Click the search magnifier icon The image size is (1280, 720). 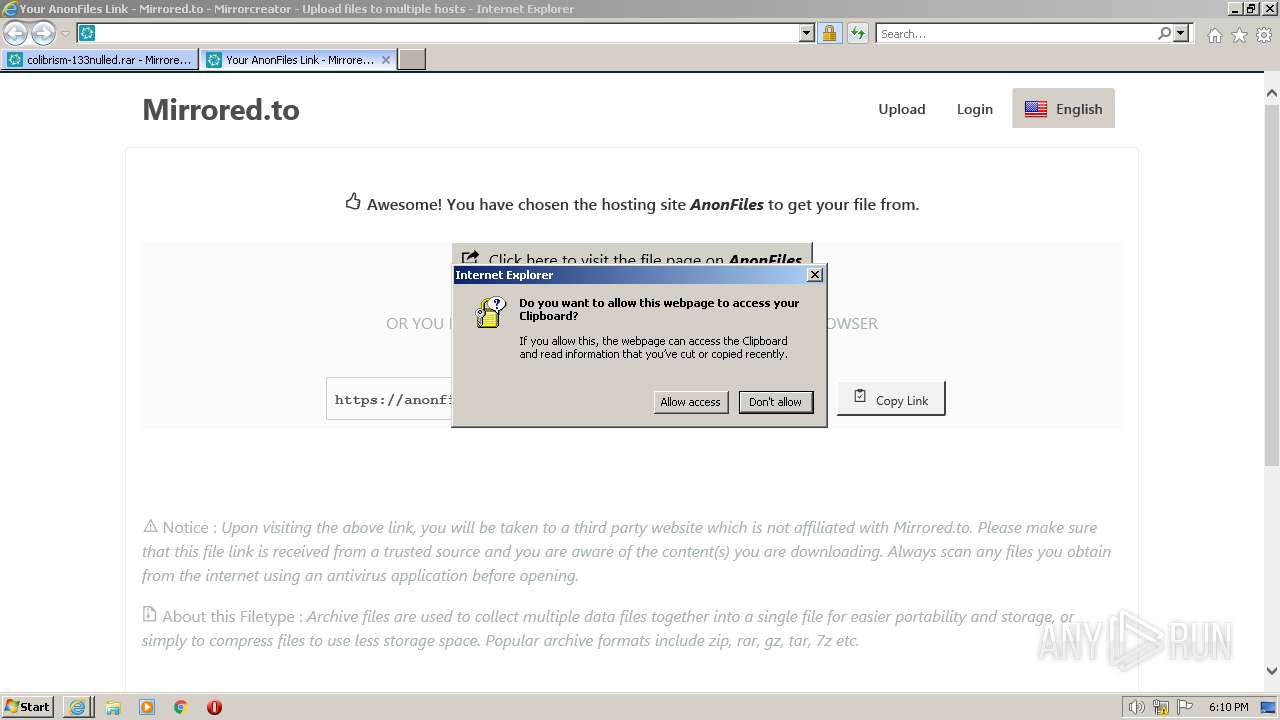[x=1164, y=33]
